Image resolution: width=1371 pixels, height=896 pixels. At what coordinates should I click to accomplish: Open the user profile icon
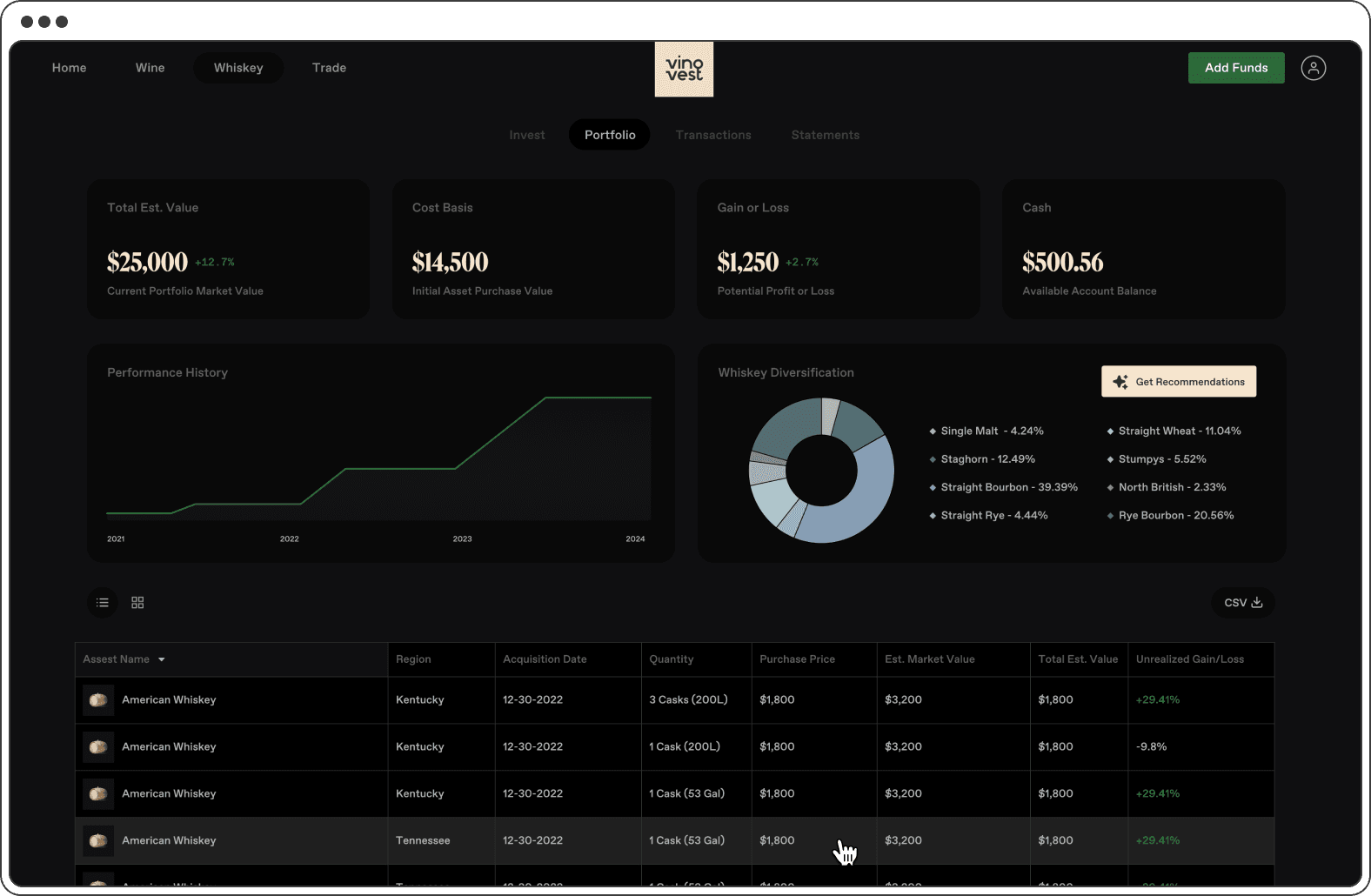pos(1314,68)
